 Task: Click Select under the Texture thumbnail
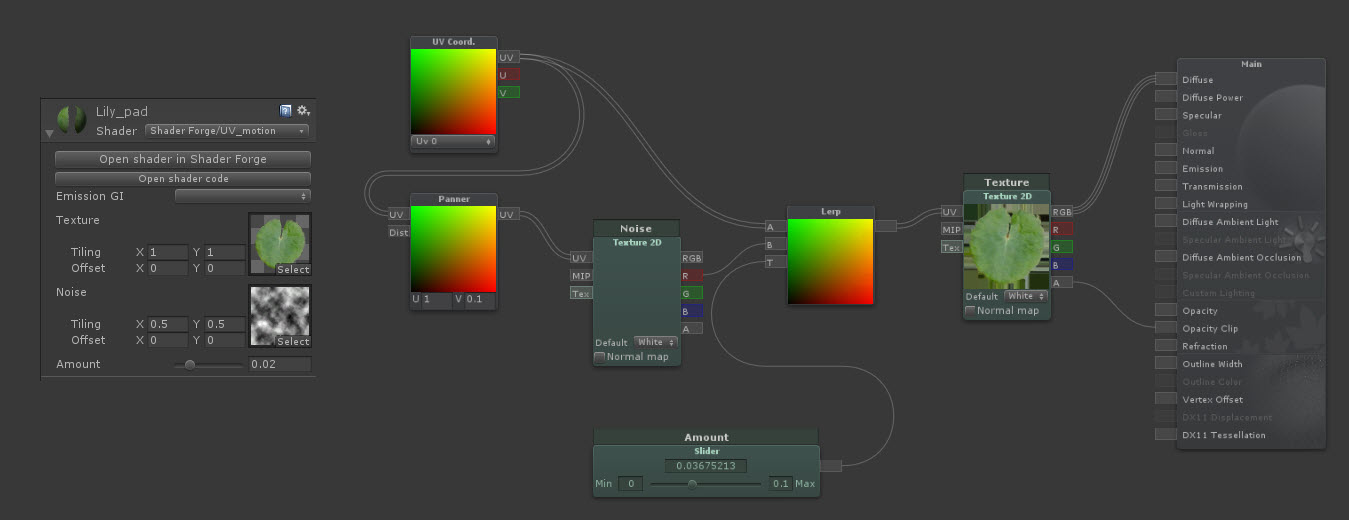tap(293, 270)
